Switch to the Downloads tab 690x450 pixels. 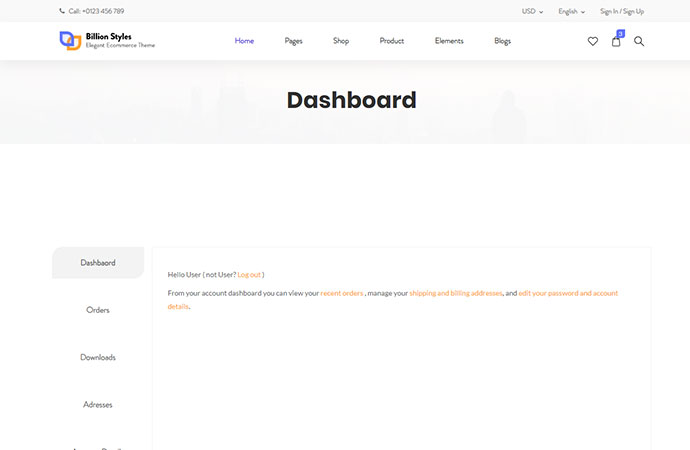[98, 357]
